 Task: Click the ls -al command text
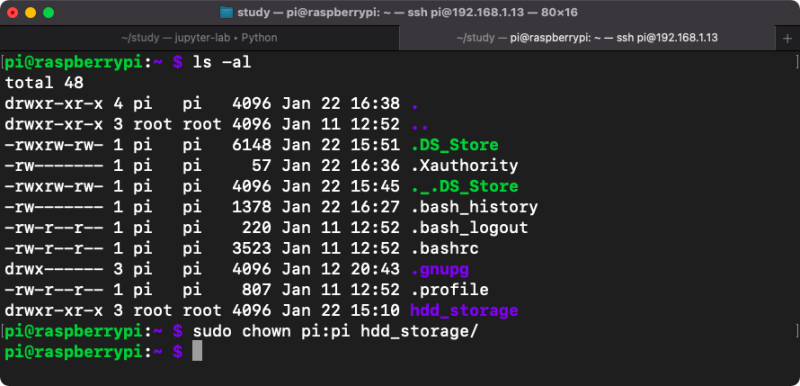(x=222, y=62)
